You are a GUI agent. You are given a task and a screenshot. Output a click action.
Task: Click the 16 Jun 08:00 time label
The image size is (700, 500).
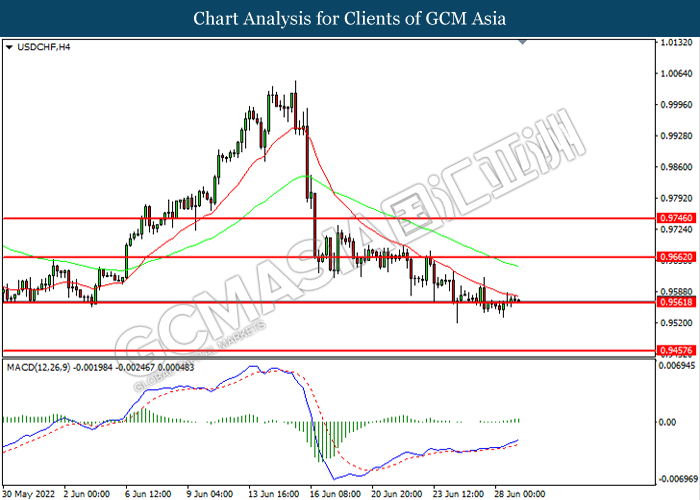(335, 494)
